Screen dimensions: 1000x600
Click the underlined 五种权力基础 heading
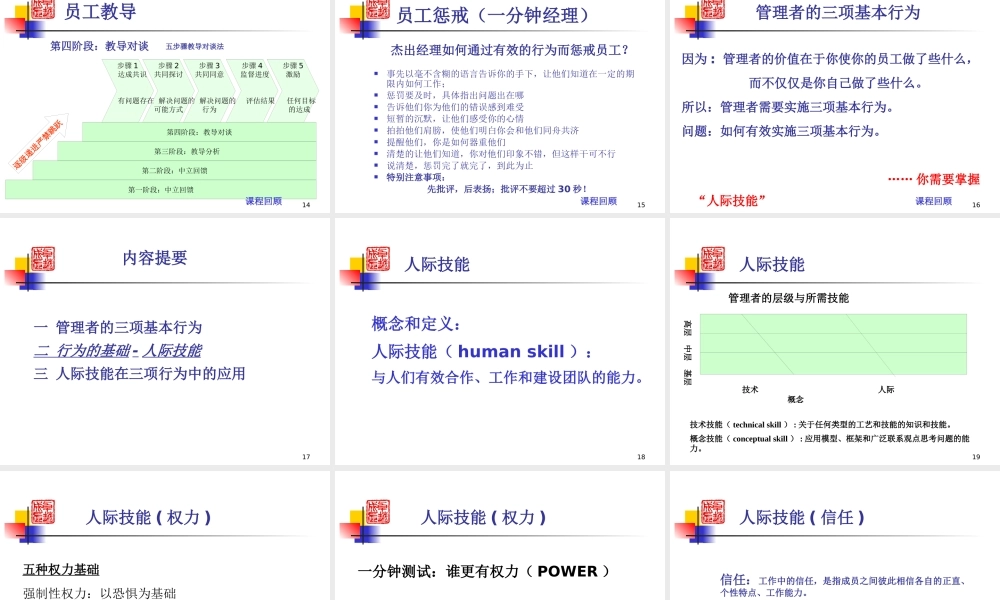[61, 569]
